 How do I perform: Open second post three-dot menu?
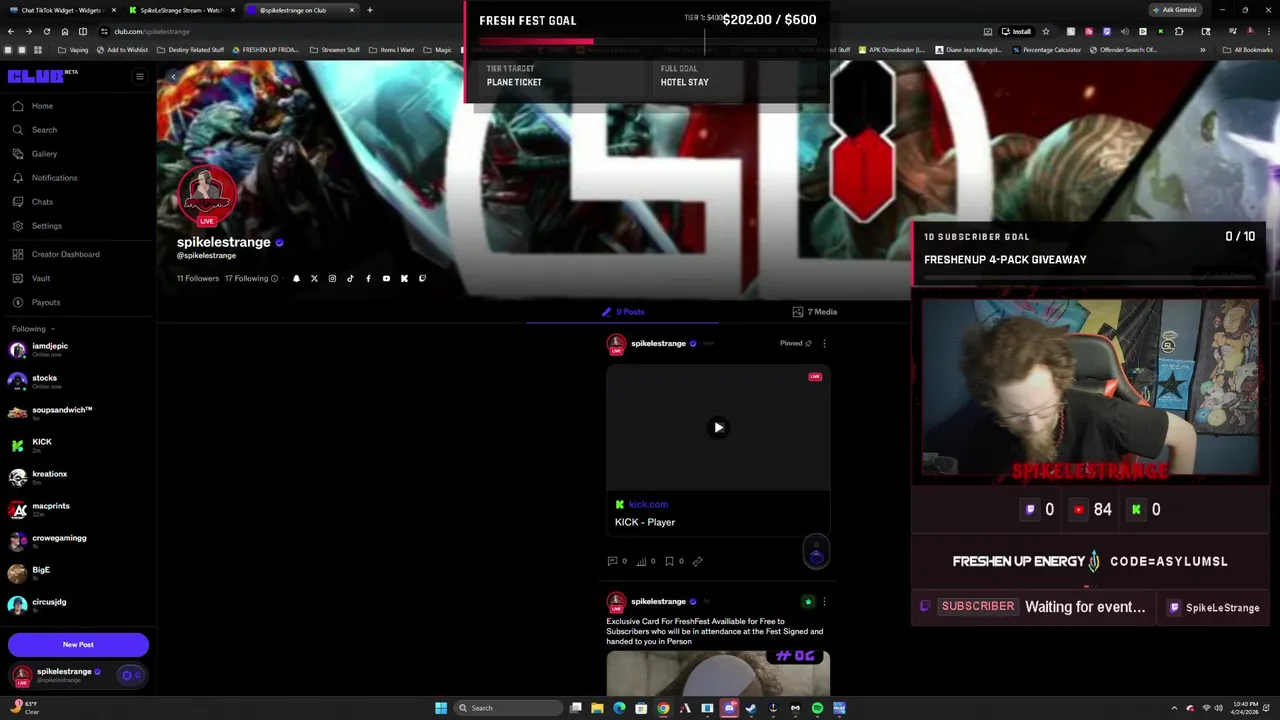824,601
